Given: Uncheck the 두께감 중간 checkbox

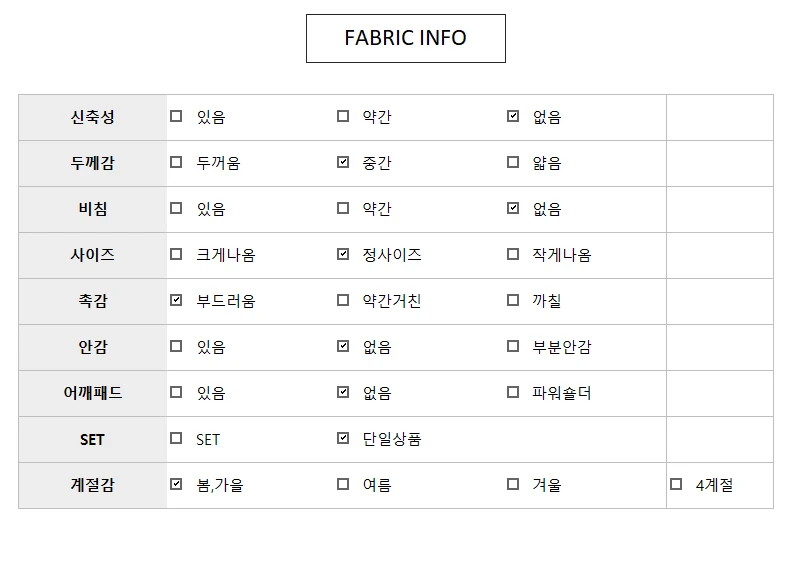Looking at the screenshot, I should [x=343, y=162].
